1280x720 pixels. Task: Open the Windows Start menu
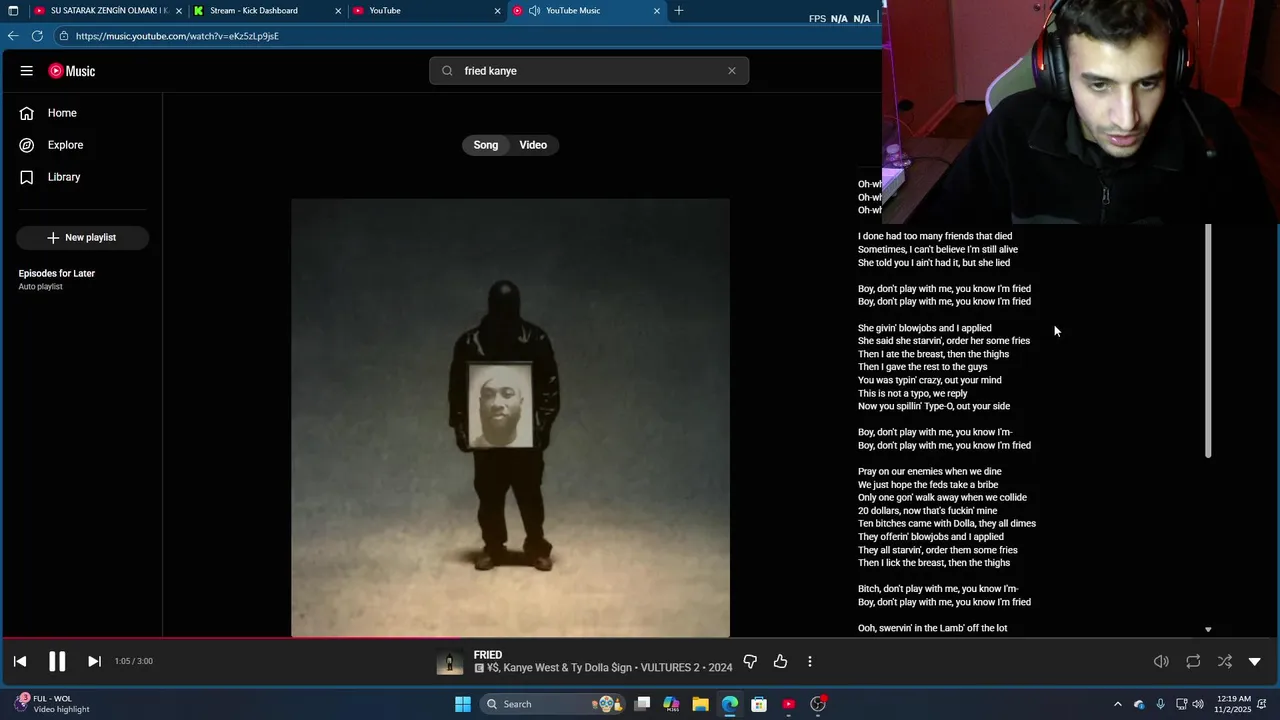pos(463,704)
